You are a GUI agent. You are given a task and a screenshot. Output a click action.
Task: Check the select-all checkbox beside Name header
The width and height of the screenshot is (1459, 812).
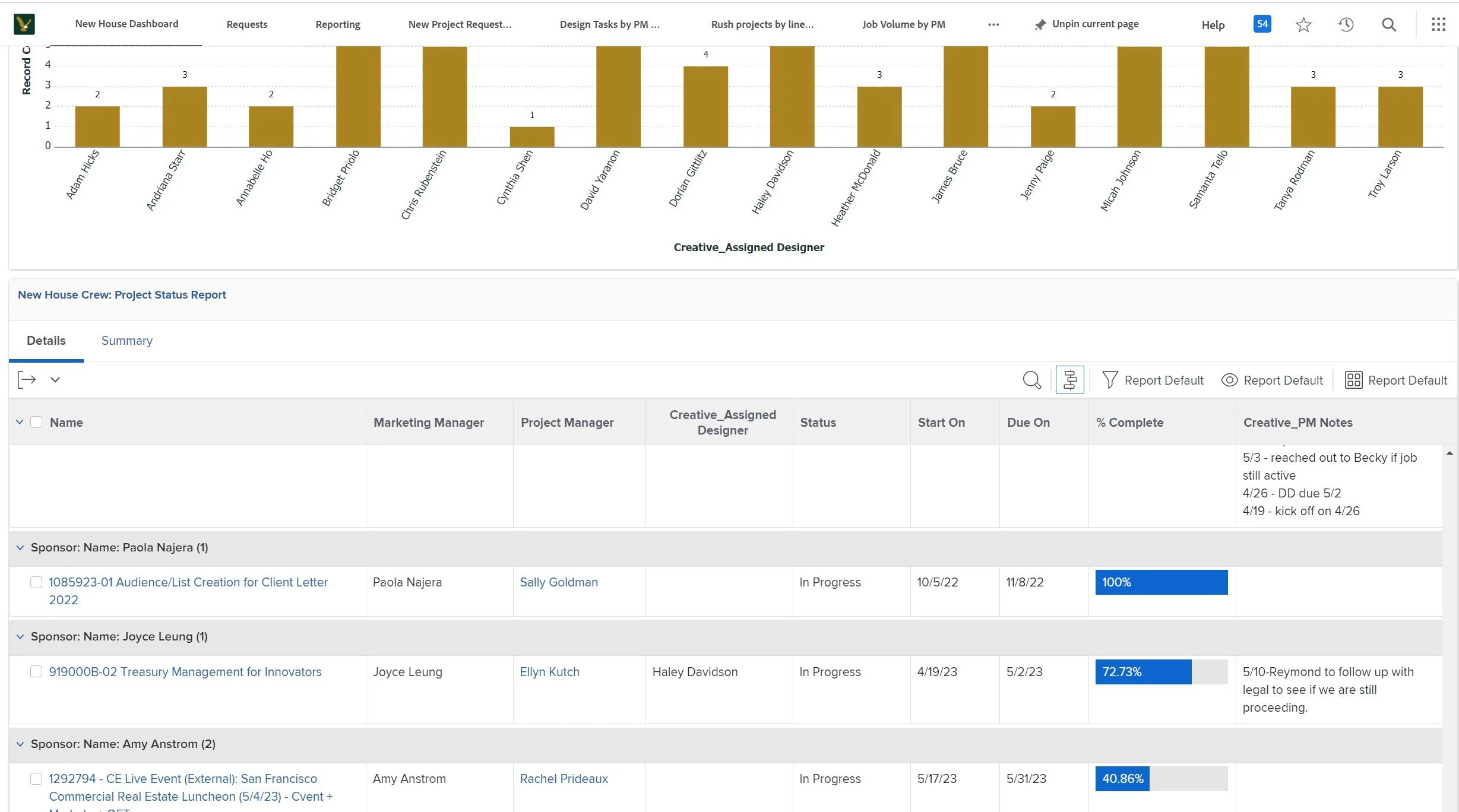point(36,422)
